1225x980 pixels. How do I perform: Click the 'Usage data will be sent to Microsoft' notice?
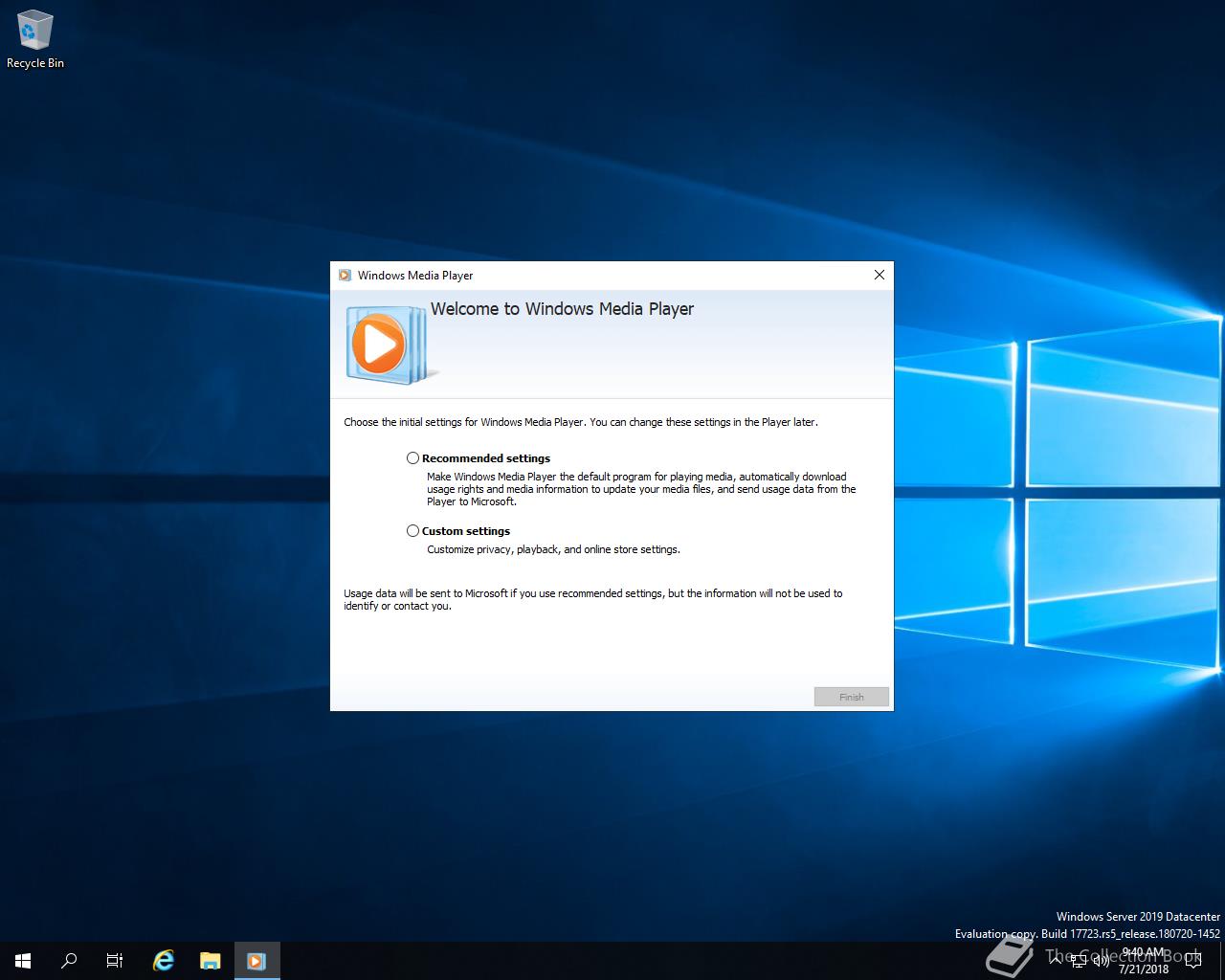[x=593, y=599]
